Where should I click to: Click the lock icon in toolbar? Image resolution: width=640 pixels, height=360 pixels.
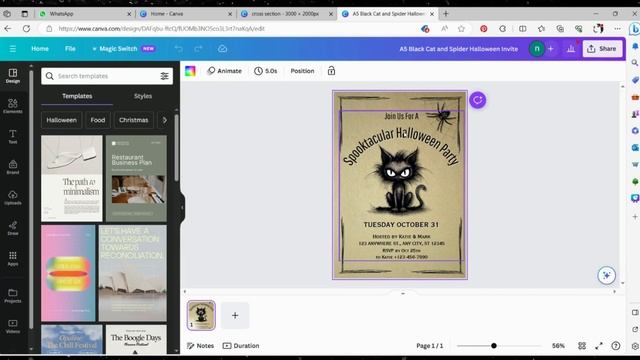coord(331,71)
